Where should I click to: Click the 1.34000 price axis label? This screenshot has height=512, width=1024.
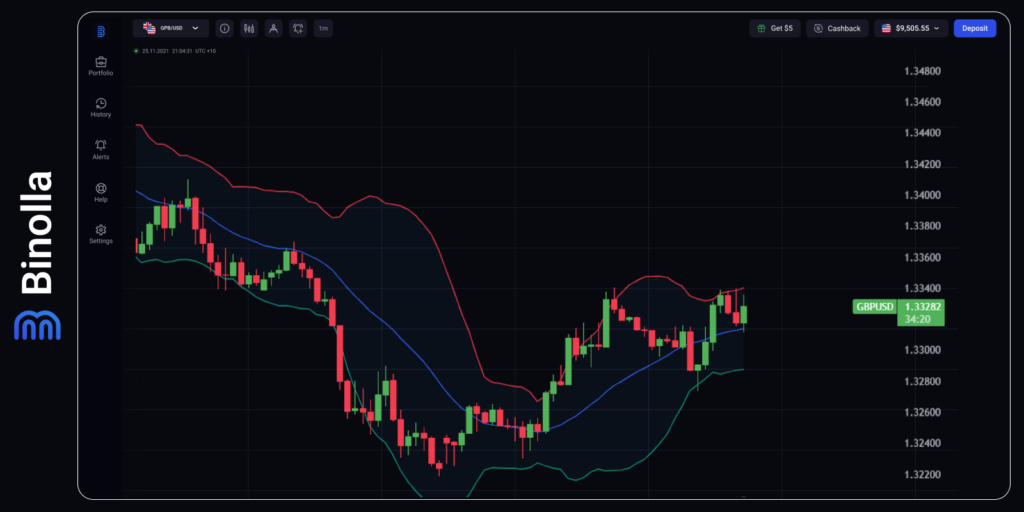[922, 195]
